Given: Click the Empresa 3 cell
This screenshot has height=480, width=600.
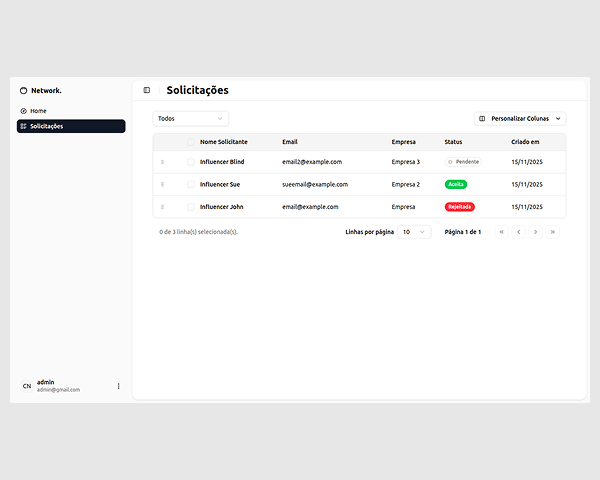Looking at the screenshot, I should coord(406,162).
